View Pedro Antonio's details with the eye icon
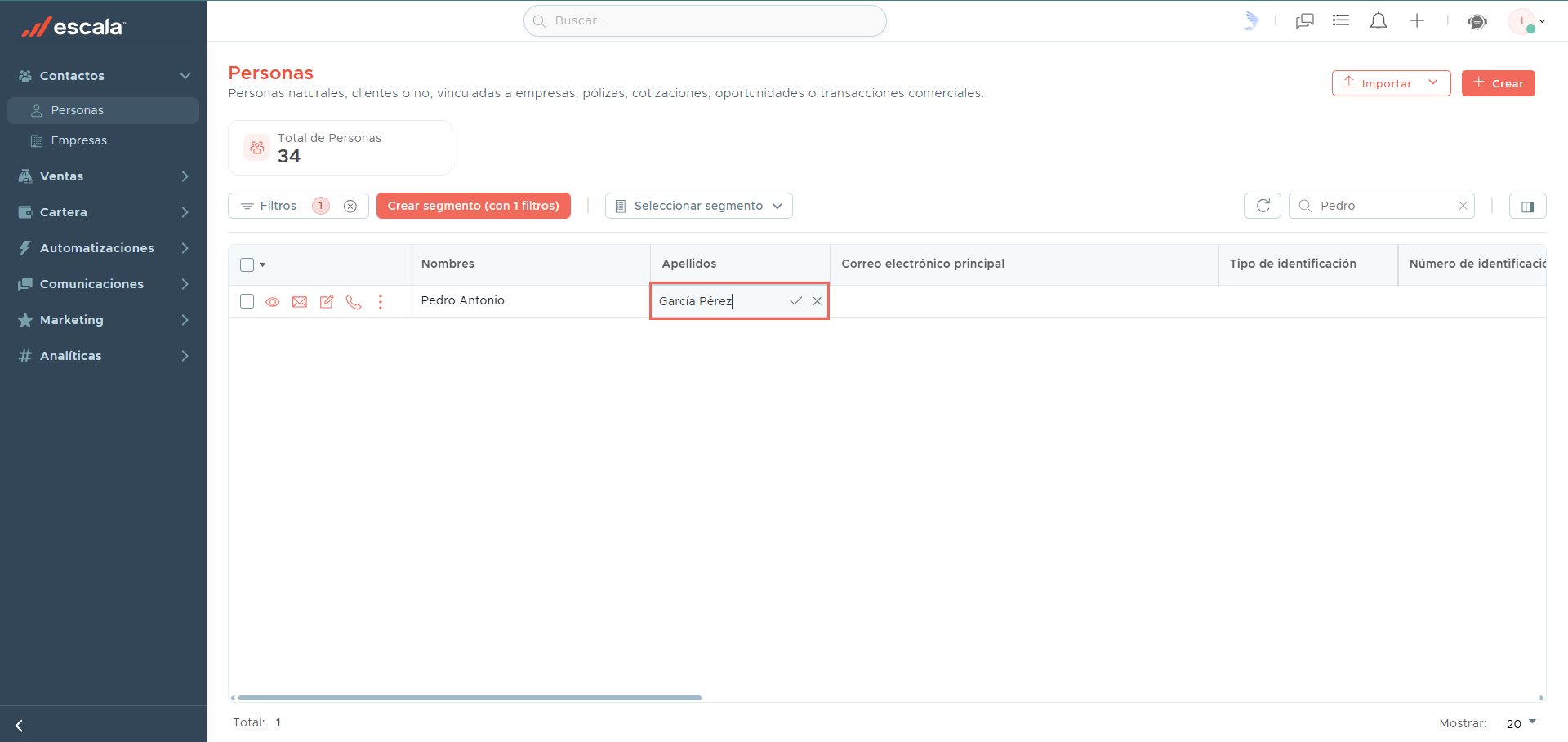The height and width of the screenshot is (742, 1568). 273,302
